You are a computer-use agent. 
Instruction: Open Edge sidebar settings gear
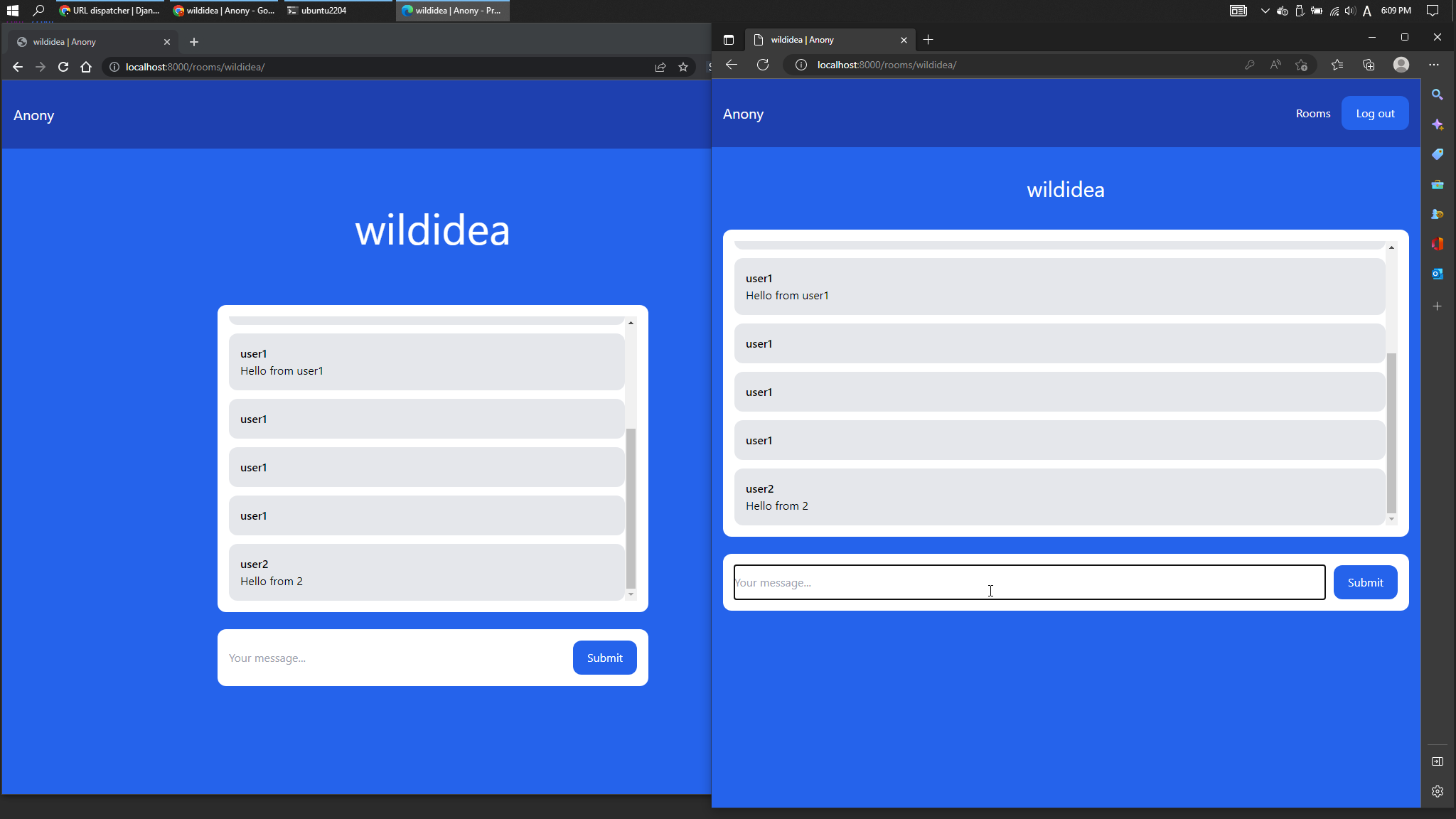[1437, 791]
